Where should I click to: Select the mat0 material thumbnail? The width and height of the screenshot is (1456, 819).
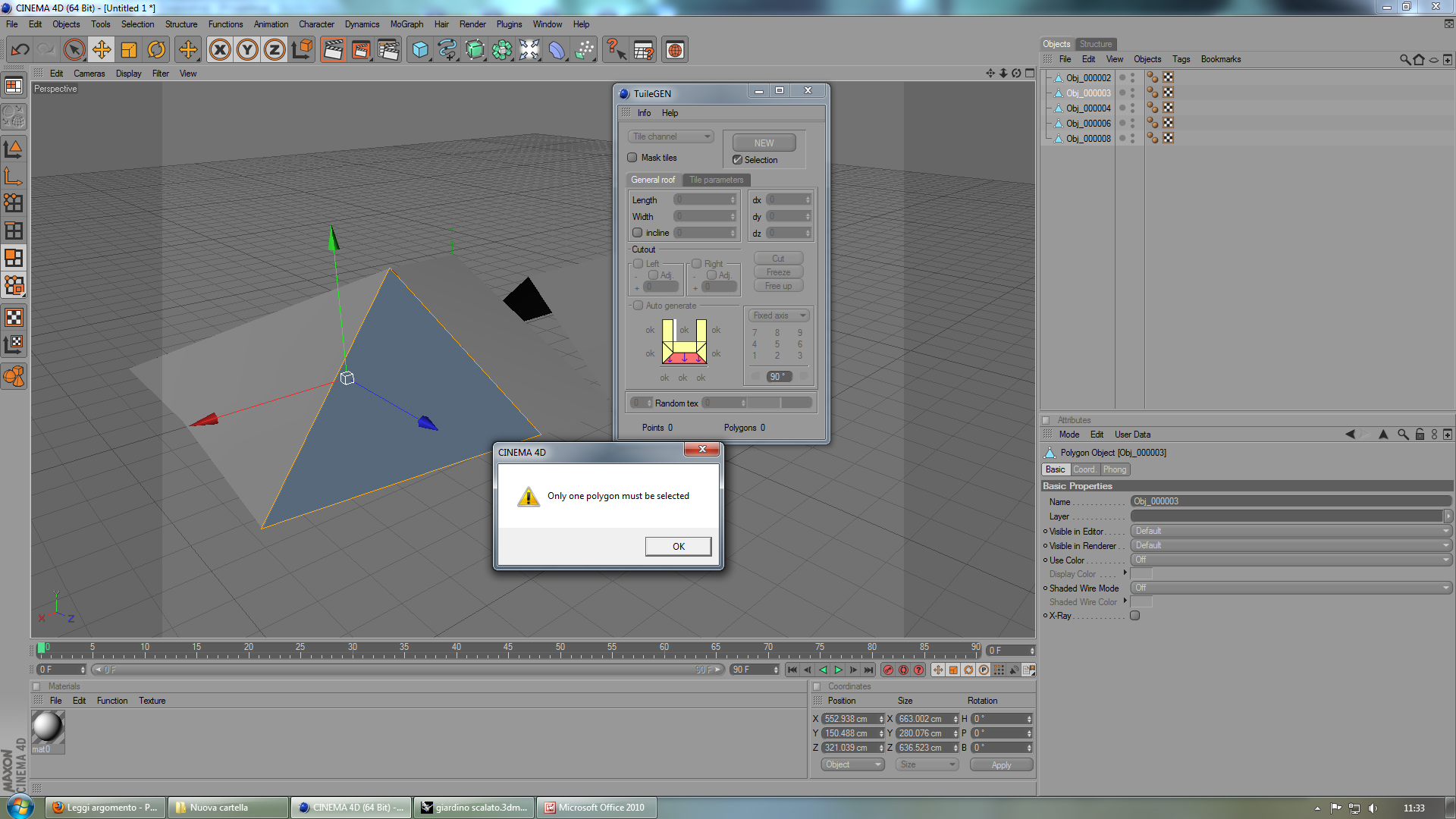tap(48, 727)
